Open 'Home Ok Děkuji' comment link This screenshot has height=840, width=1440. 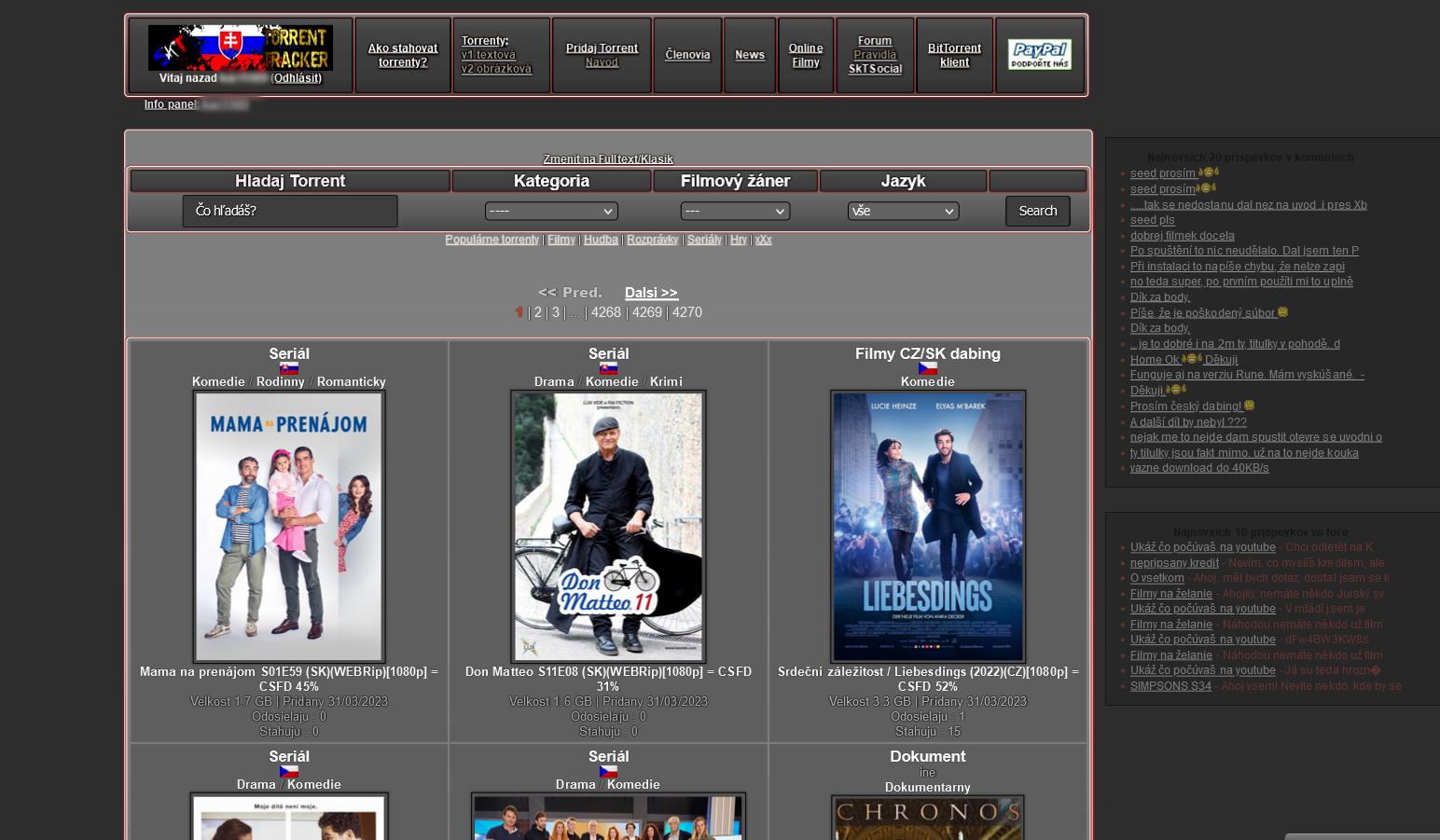(x=1184, y=360)
